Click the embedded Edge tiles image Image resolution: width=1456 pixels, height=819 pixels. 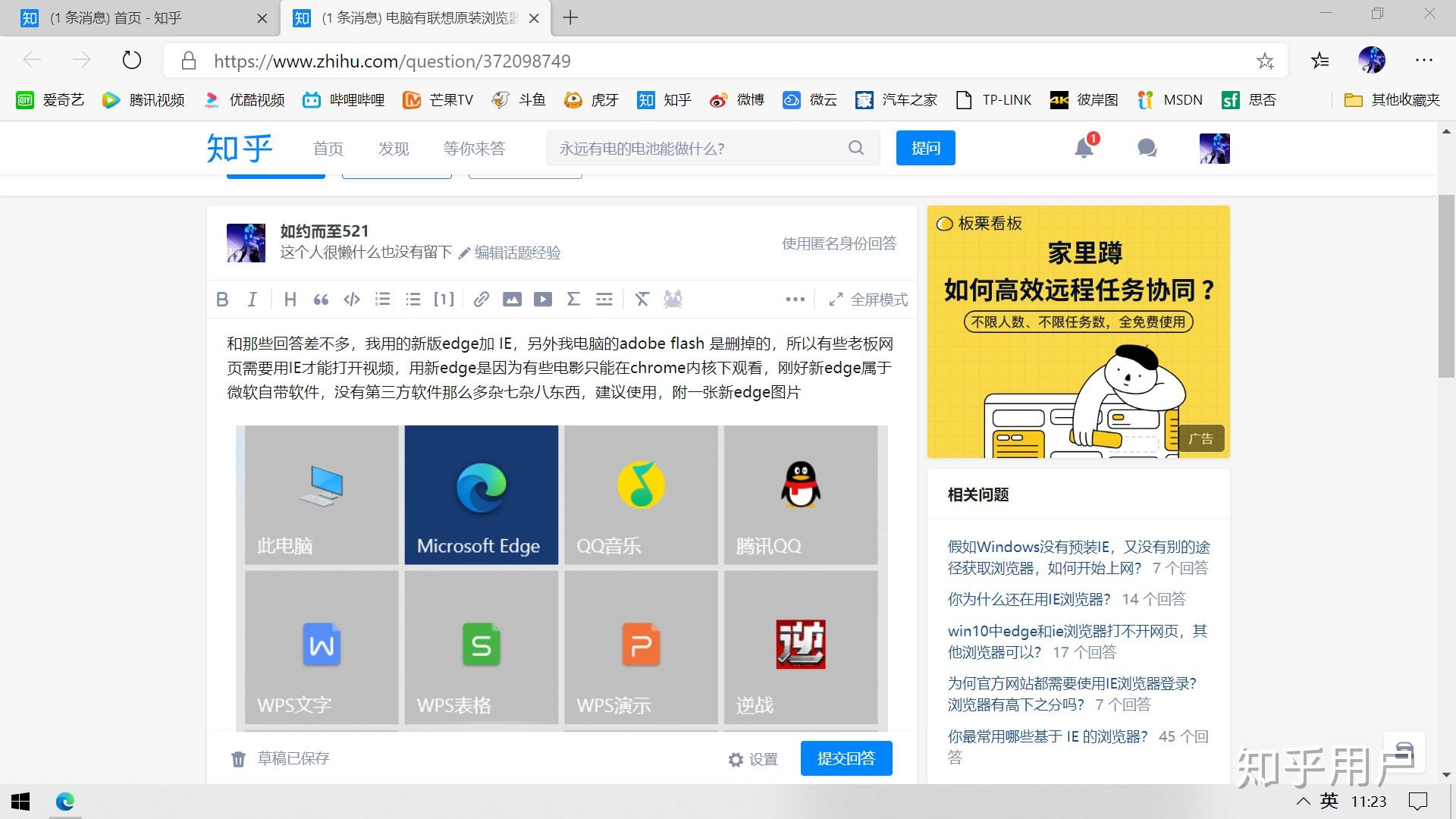point(561,578)
